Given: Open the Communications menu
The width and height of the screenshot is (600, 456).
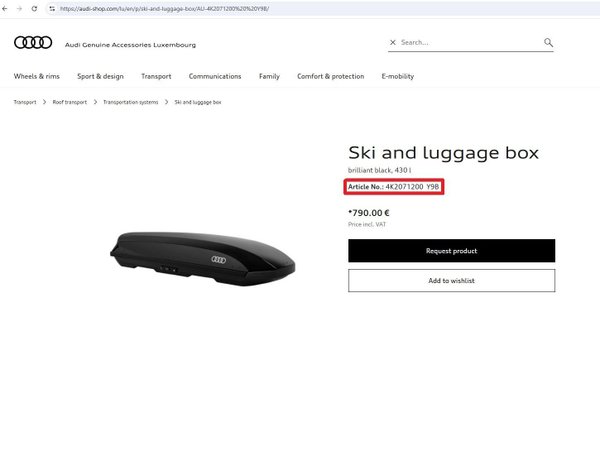Looking at the screenshot, I should click(215, 76).
